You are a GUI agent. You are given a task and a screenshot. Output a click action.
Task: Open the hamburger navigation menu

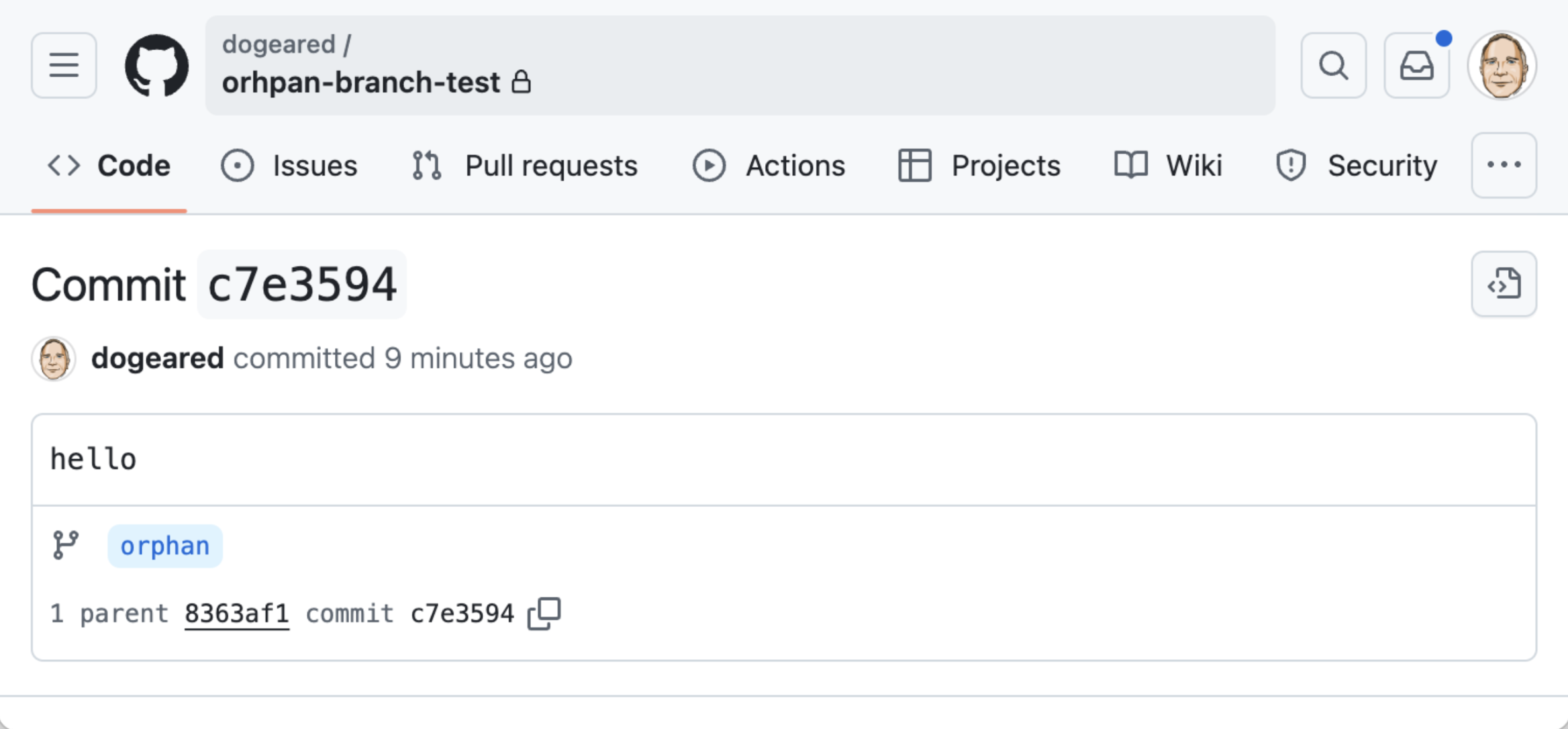pos(64,65)
